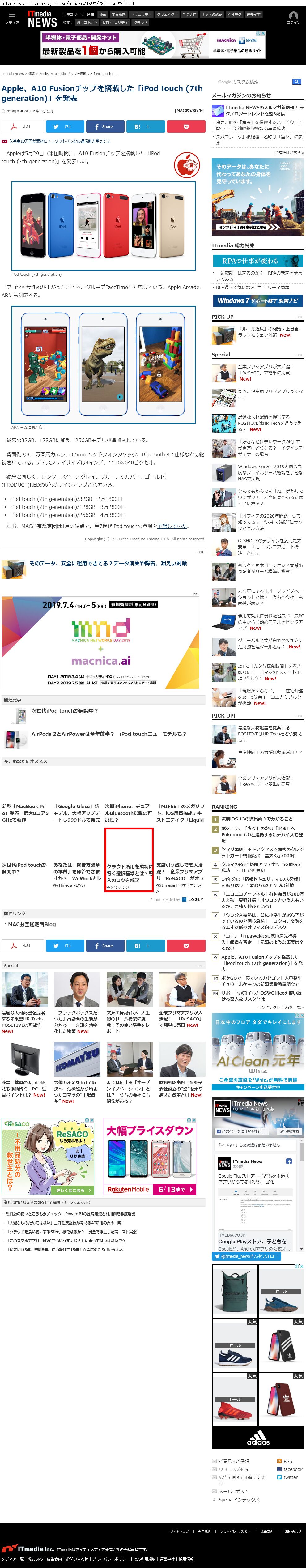The width and height of the screenshot is (306, 1568).
Task: Click Facebook Share button below 関連リンク
Action: [105, 945]
